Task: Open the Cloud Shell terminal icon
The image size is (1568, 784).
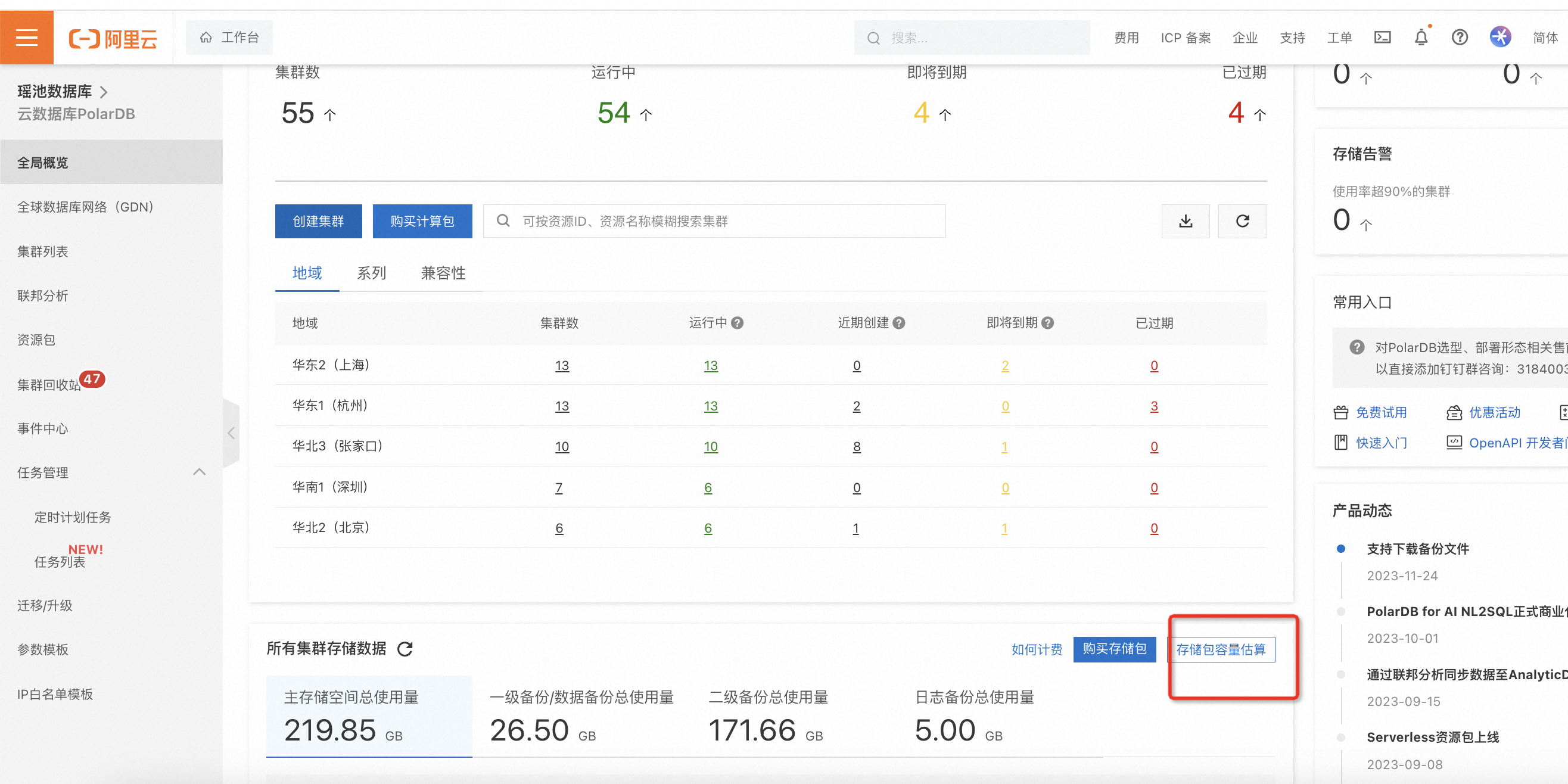Action: pos(1382,38)
